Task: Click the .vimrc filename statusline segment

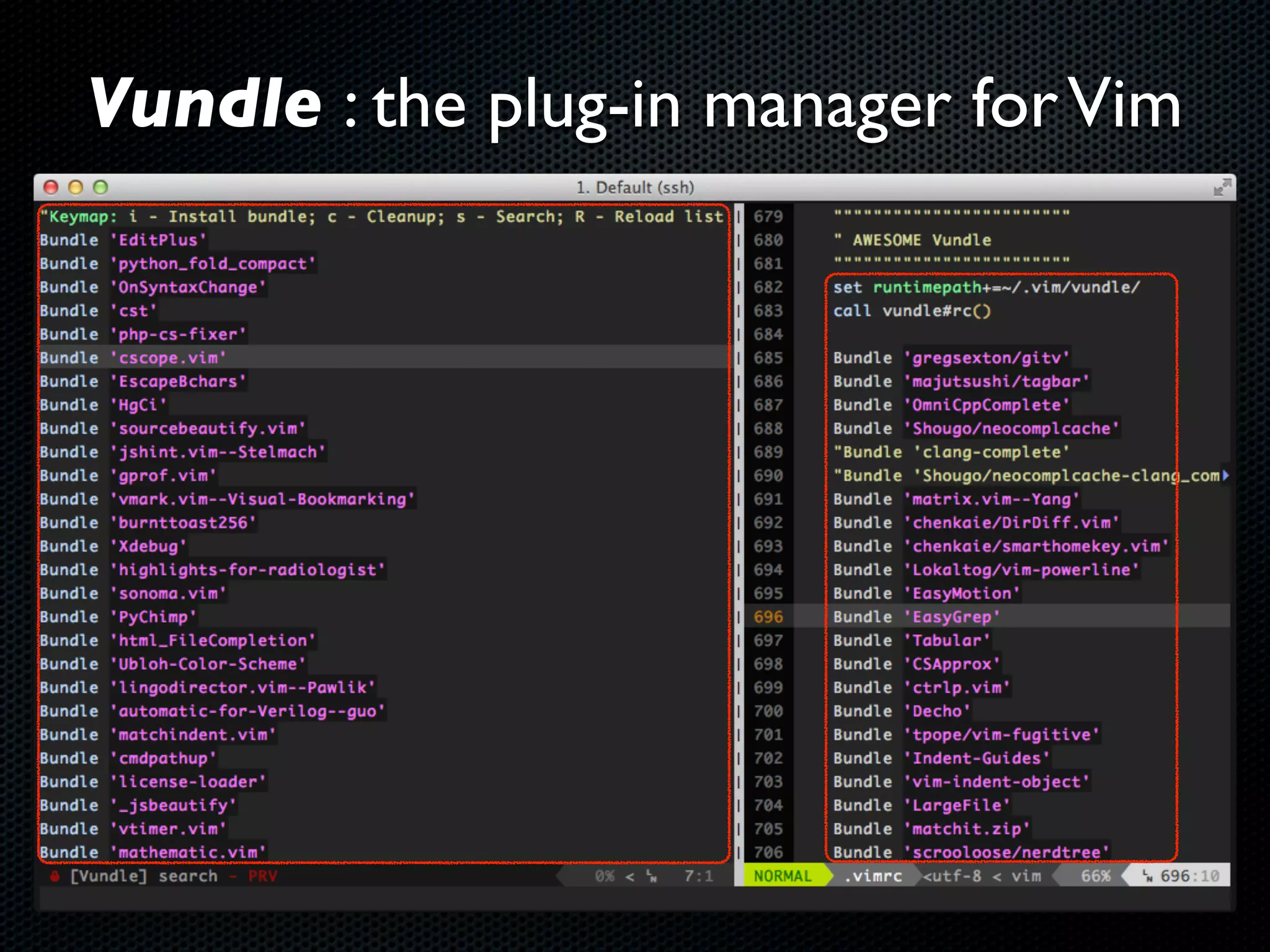Action: (x=873, y=876)
